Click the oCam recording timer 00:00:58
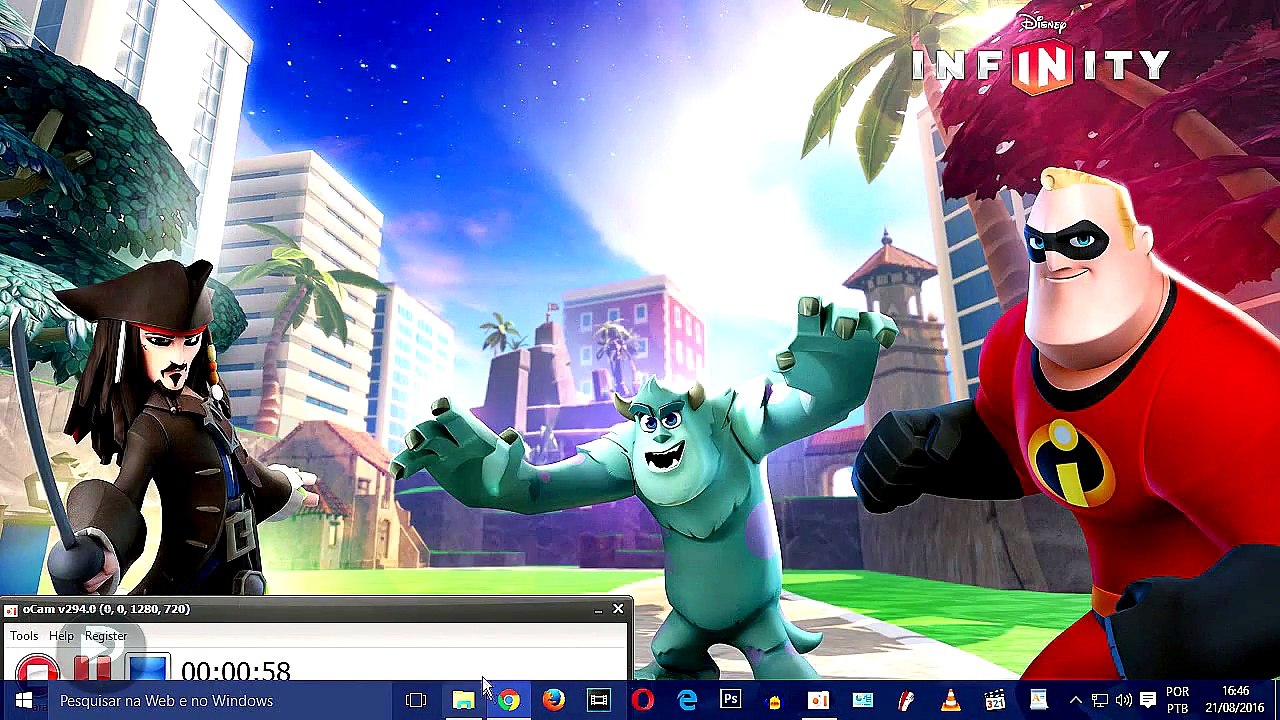The image size is (1280, 720). pos(236,670)
